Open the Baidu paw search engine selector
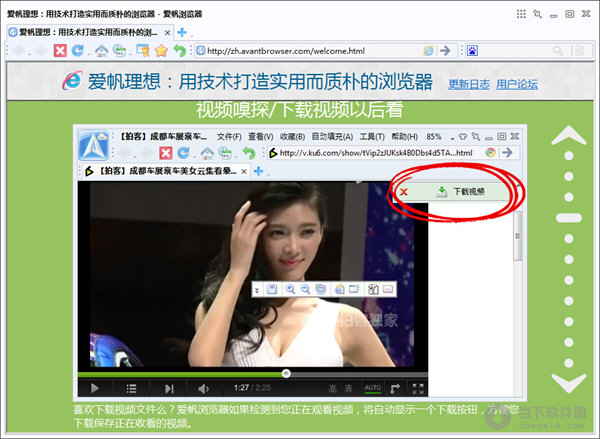 tap(472, 51)
